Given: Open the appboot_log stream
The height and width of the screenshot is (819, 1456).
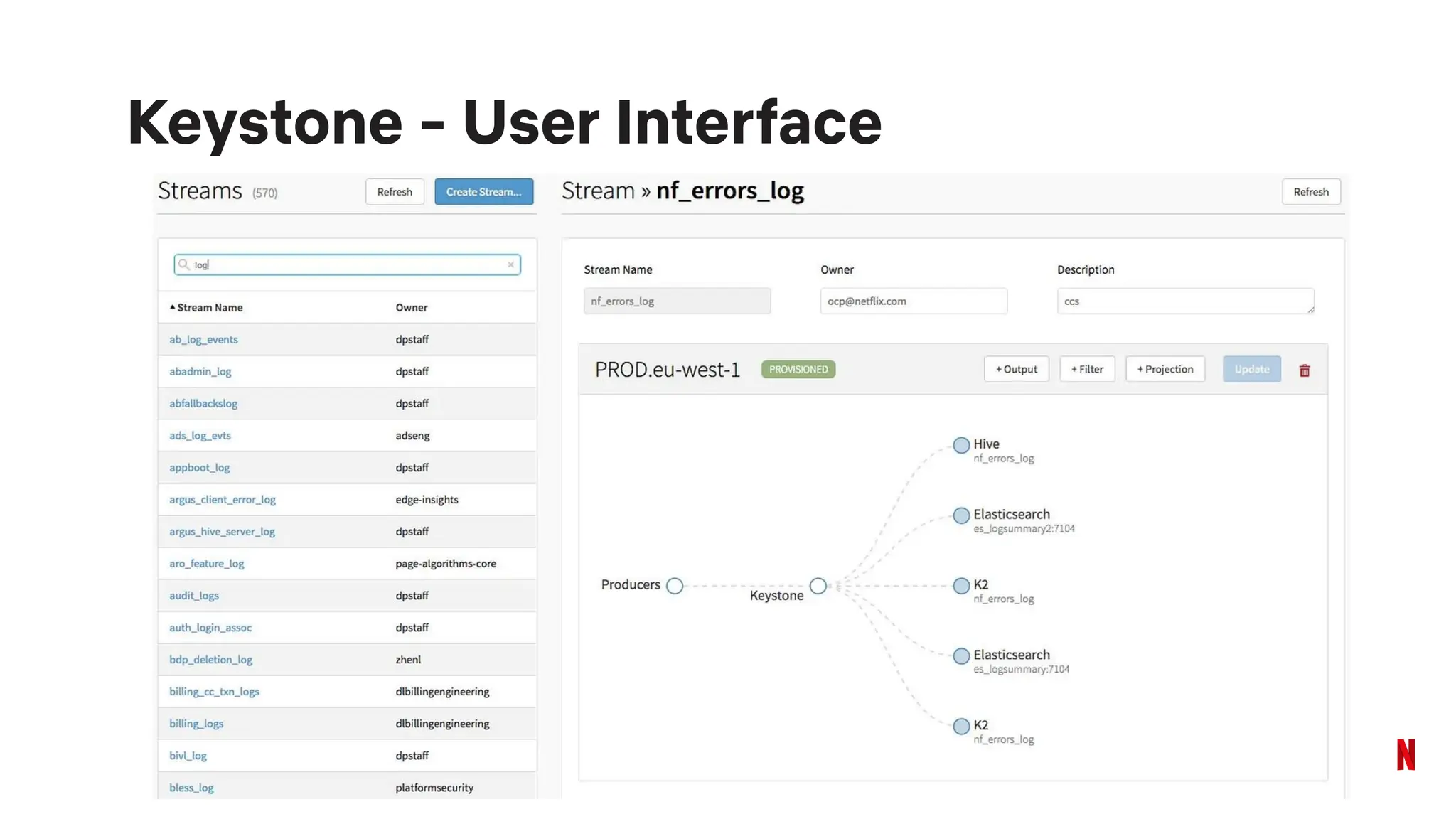Looking at the screenshot, I should [x=199, y=468].
